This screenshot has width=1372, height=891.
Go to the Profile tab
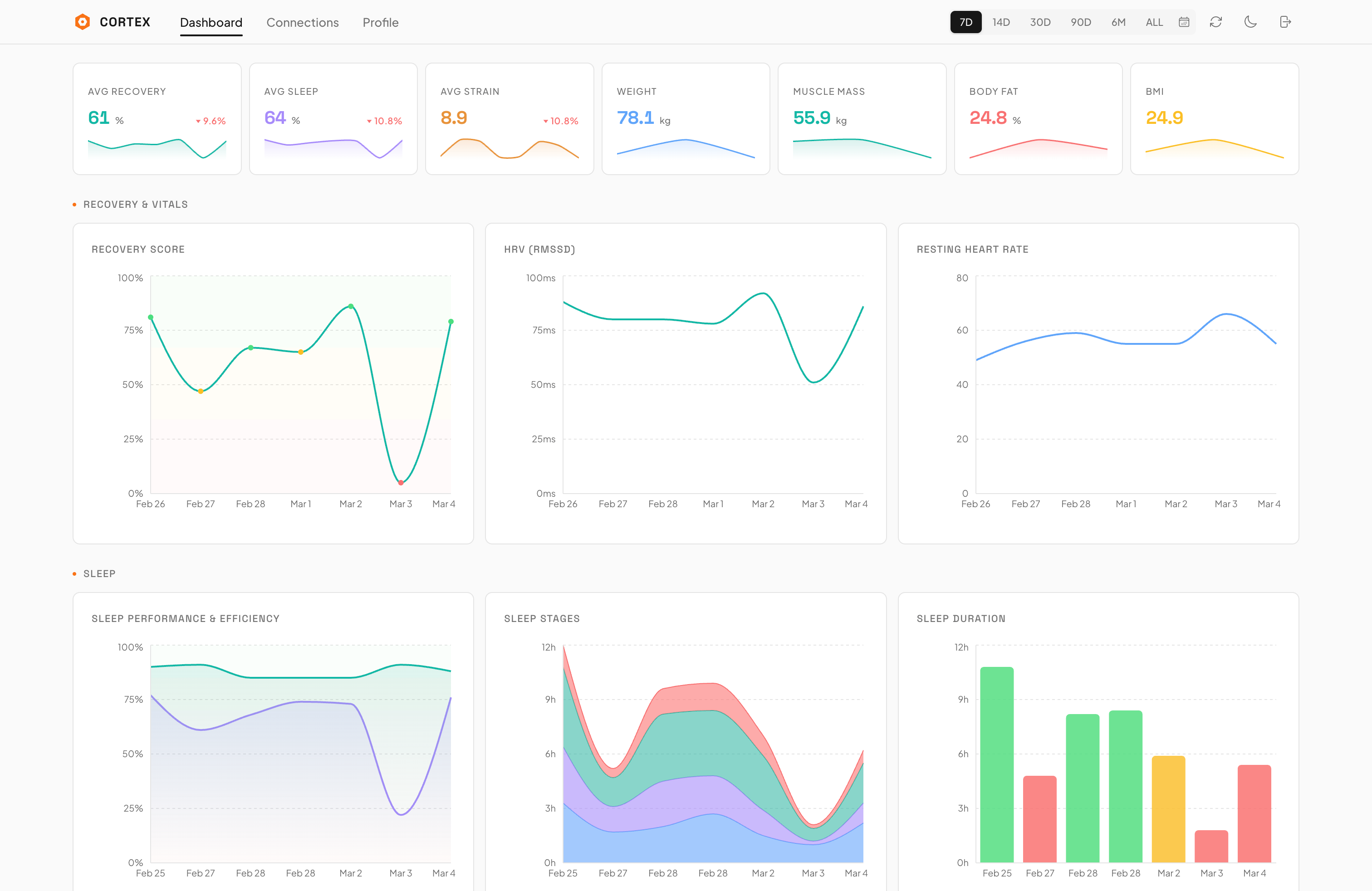(381, 23)
